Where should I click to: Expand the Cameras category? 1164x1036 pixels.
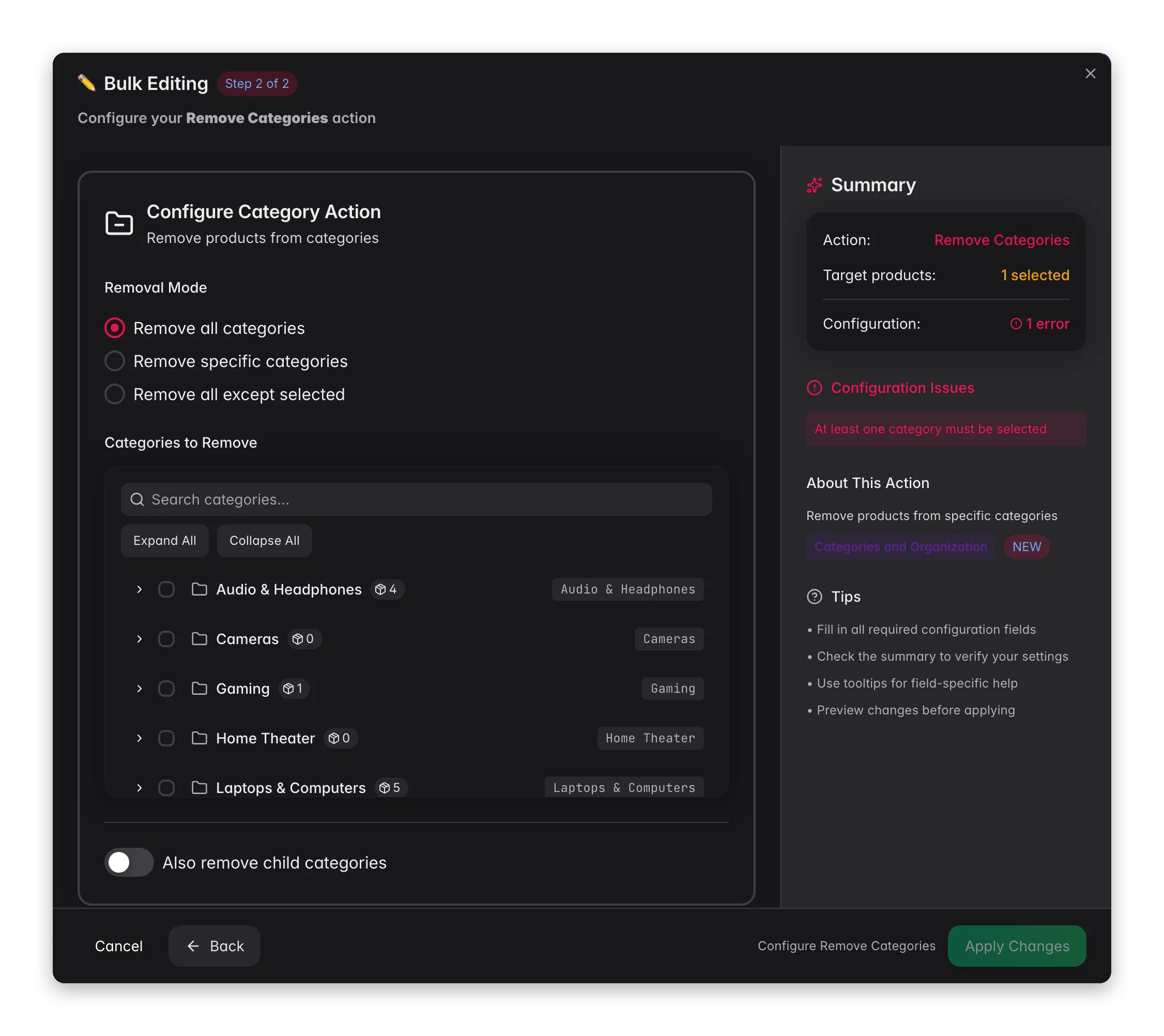[139, 638]
